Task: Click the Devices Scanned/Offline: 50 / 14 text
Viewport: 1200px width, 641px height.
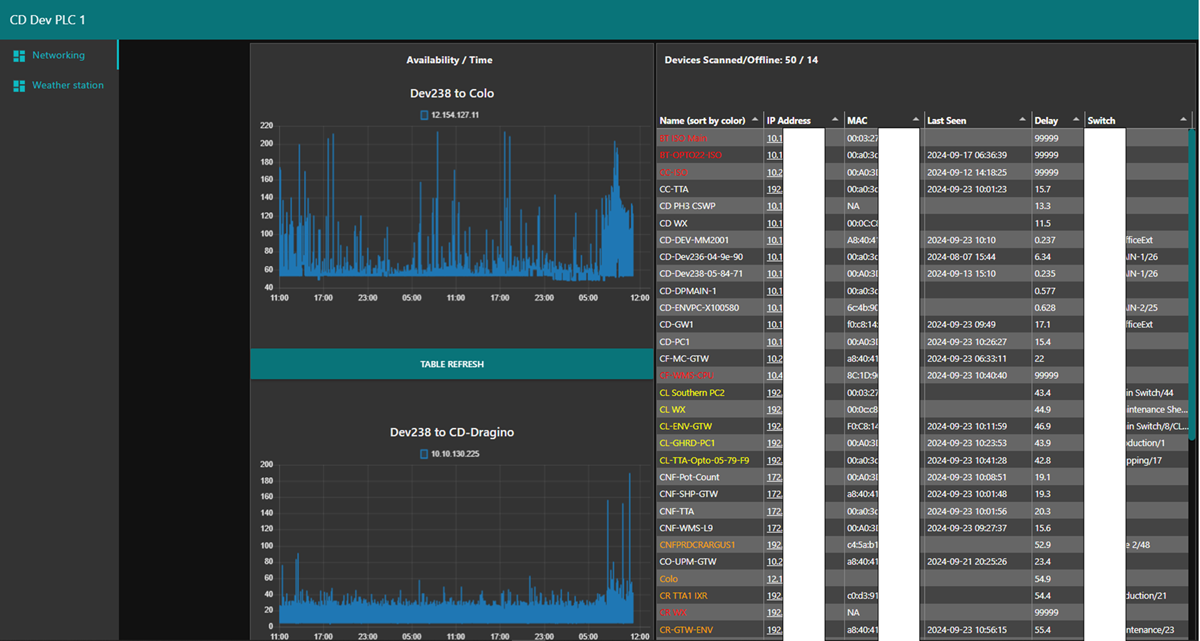Action: click(x=741, y=60)
